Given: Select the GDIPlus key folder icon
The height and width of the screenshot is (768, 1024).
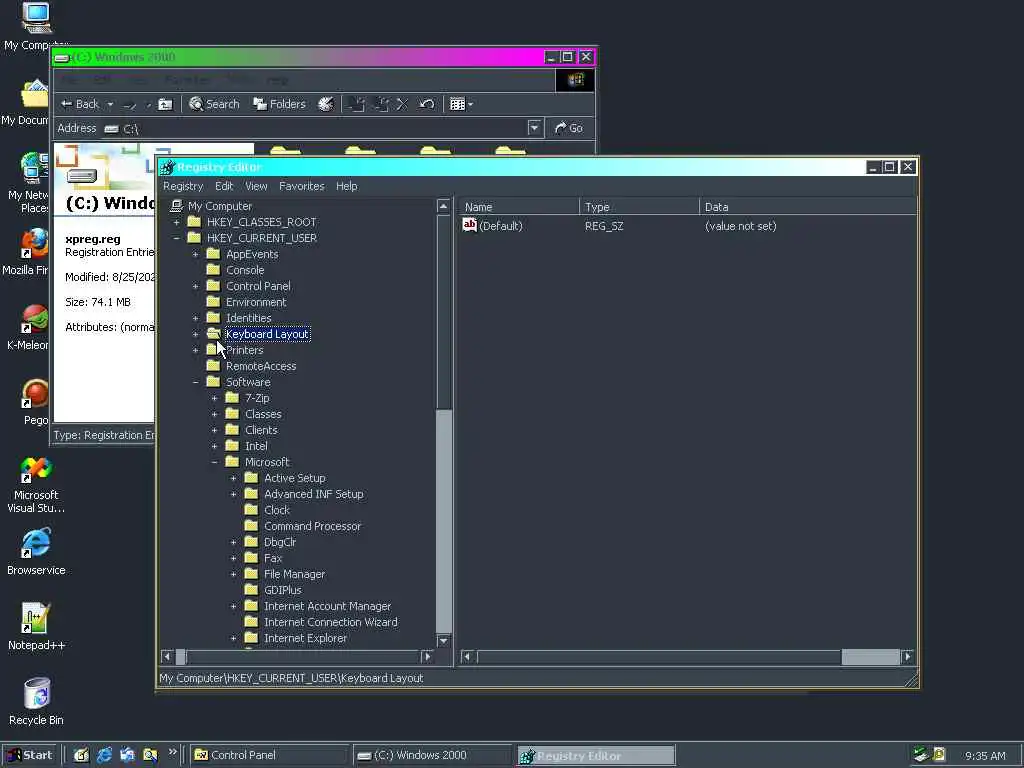Looking at the screenshot, I should coord(251,590).
